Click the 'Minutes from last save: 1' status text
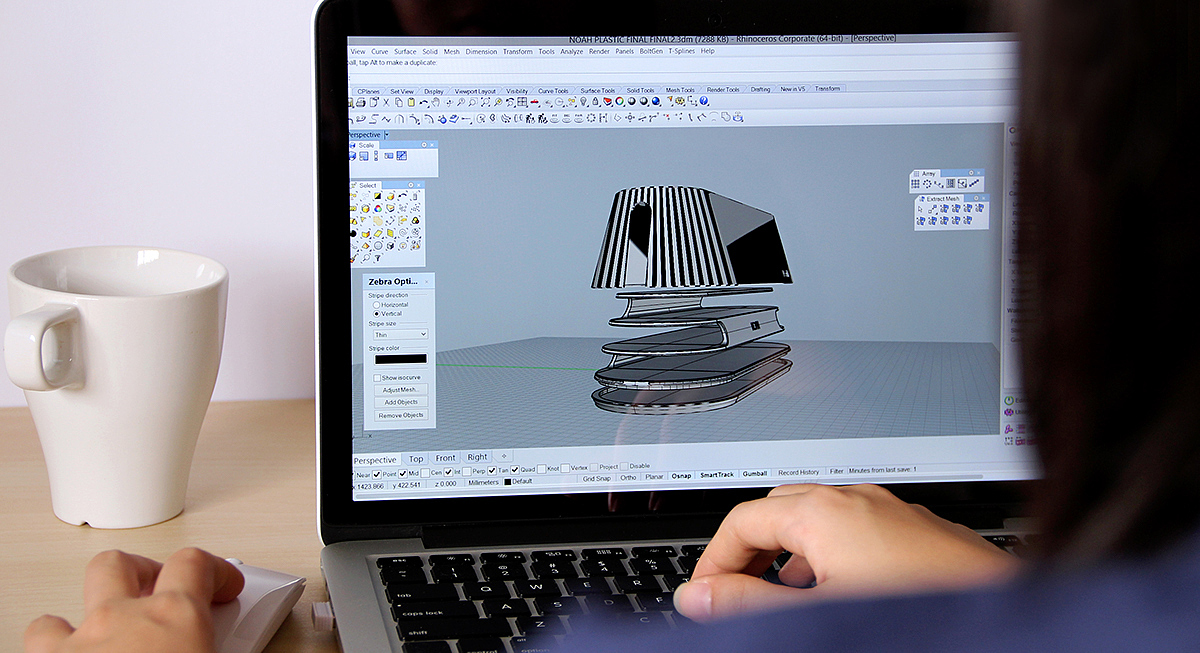This screenshot has width=1200, height=653. coord(883,470)
